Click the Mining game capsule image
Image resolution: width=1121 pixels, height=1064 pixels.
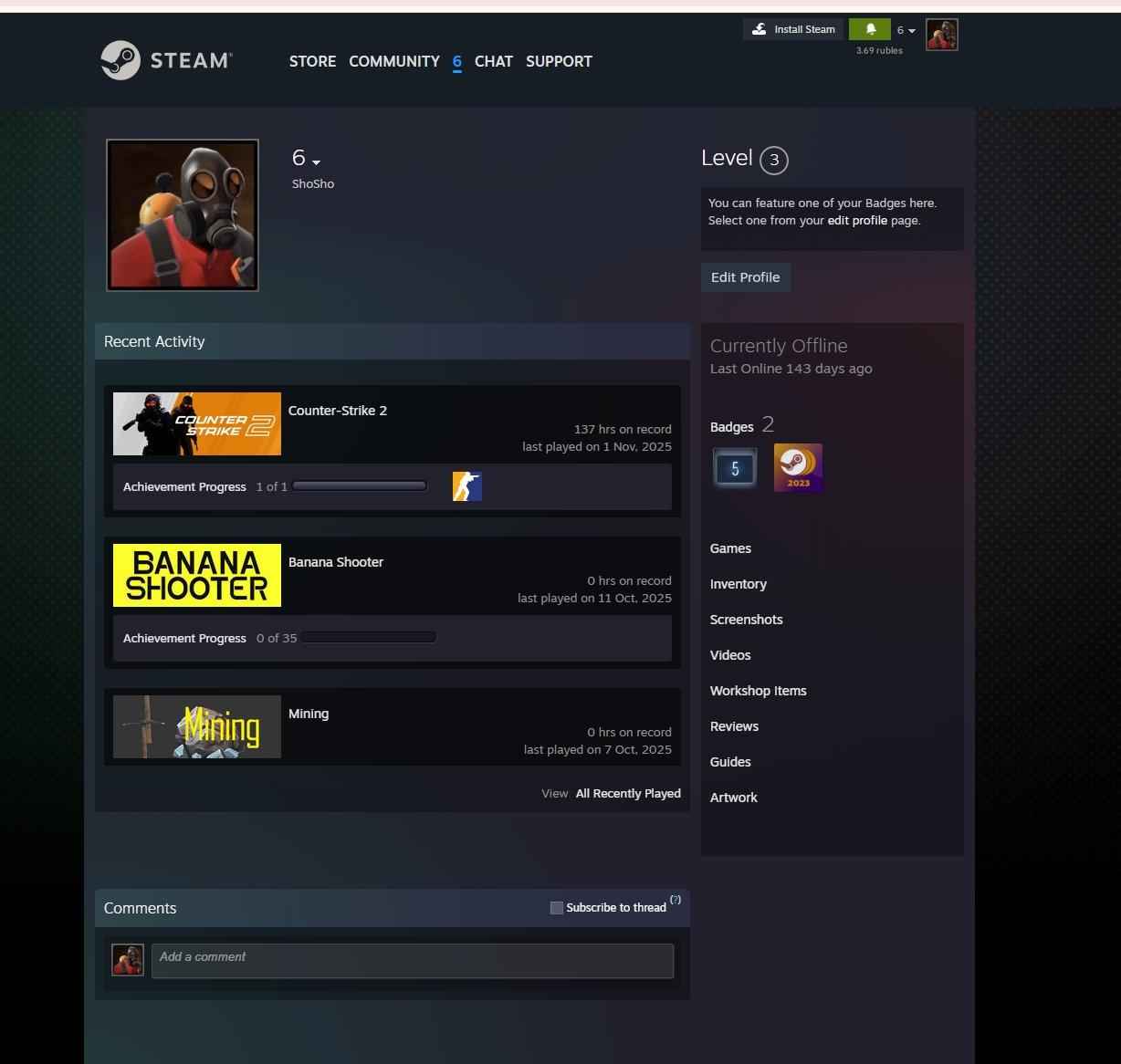196,726
